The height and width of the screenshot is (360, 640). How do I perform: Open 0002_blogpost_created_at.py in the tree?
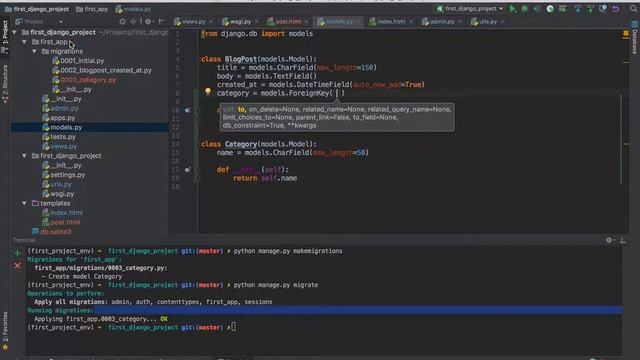102,70
